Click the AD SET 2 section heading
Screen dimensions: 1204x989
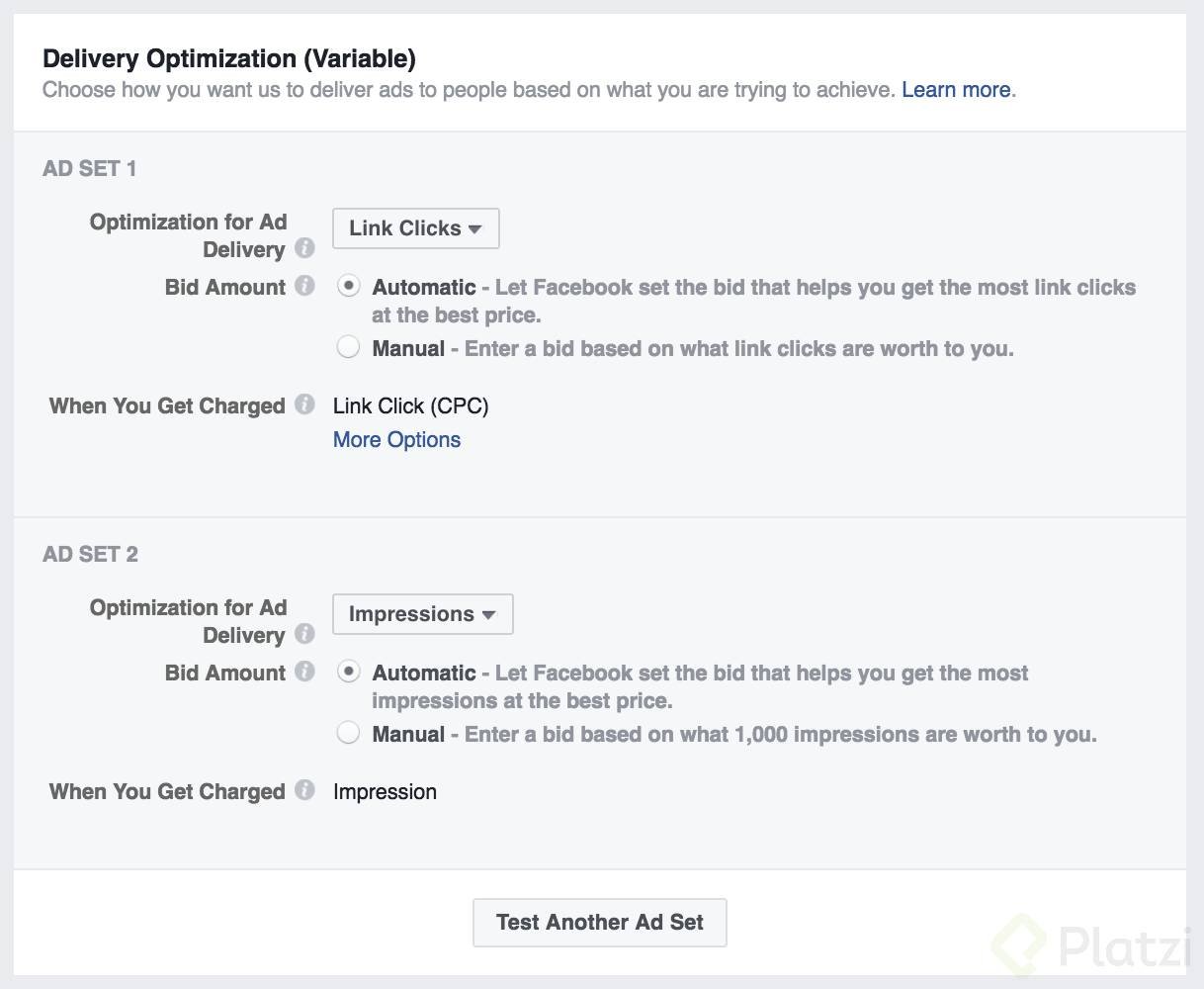point(90,555)
